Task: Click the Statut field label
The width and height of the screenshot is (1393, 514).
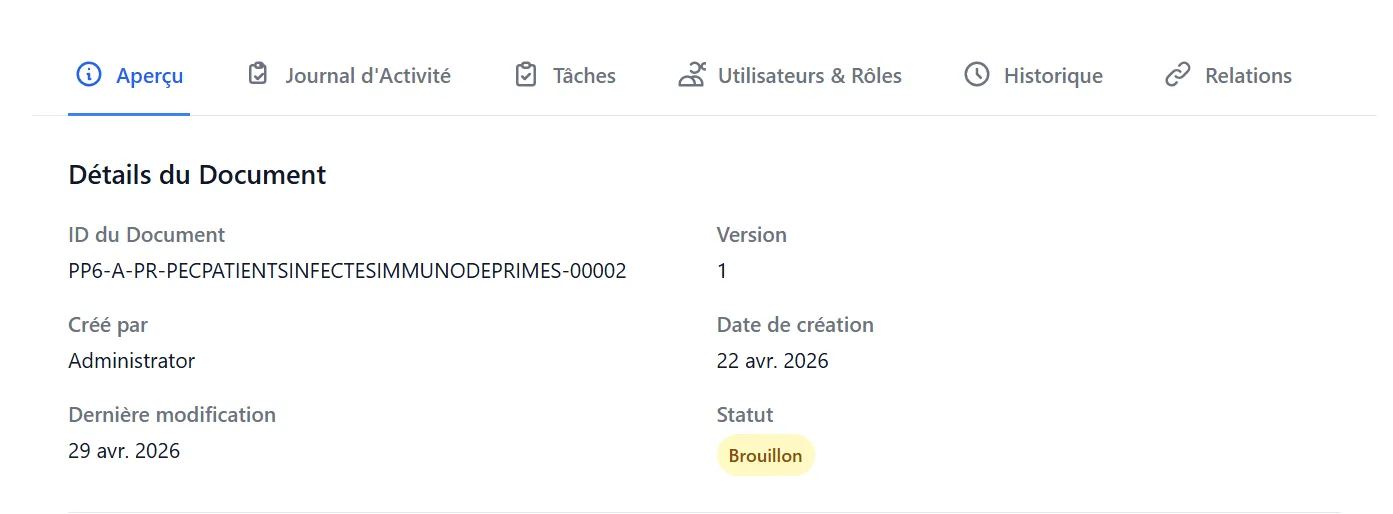Action: pos(745,415)
